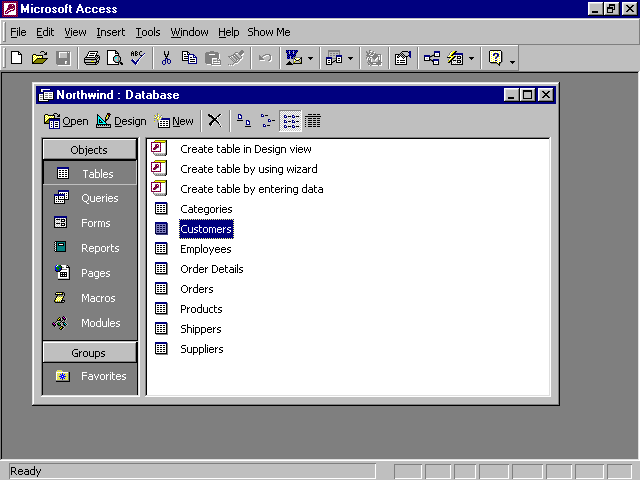
Task: Click Design button in database window
Action: [x=121, y=121]
